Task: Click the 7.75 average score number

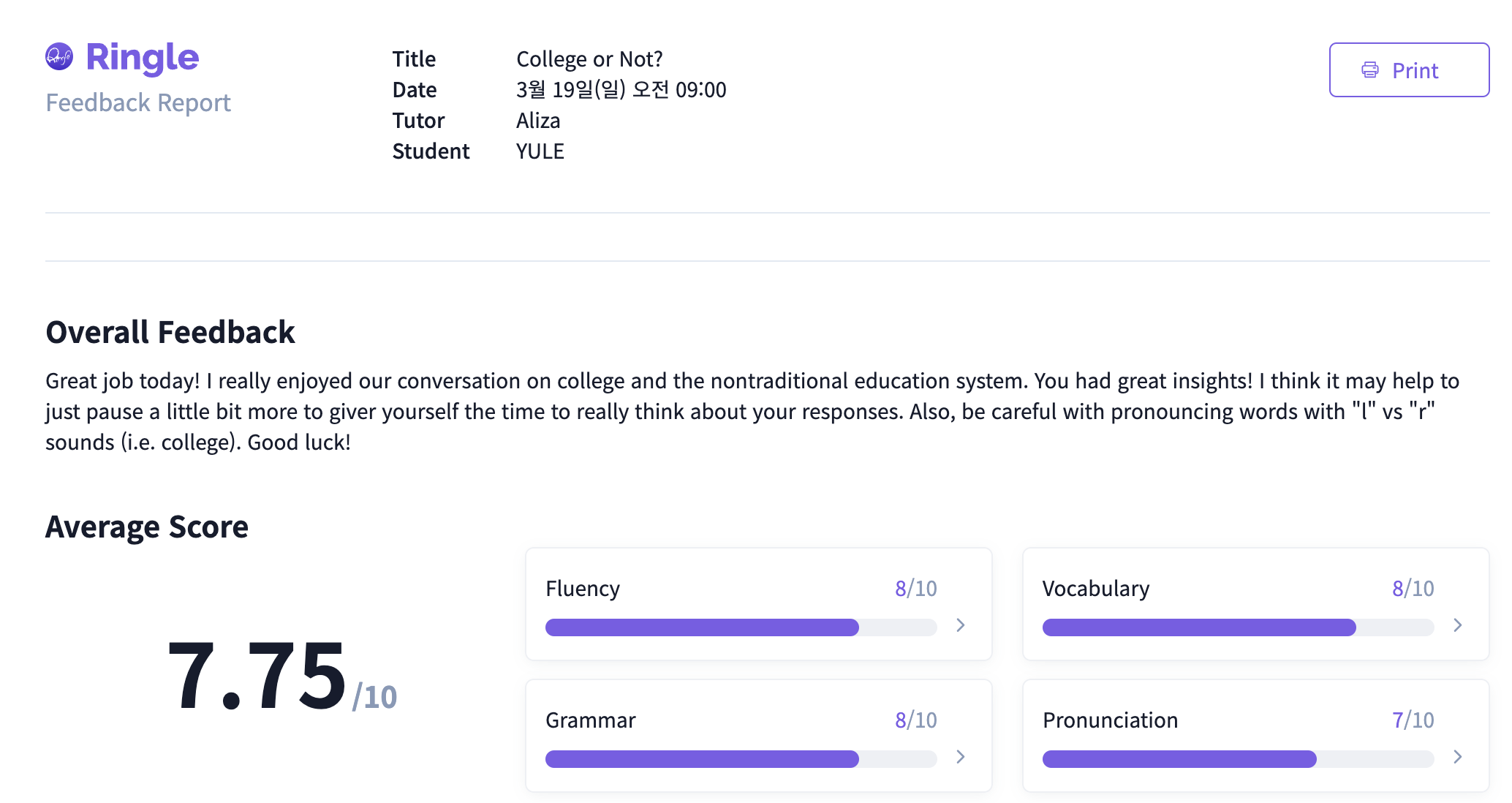Action: pyautogui.click(x=257, y=675)
